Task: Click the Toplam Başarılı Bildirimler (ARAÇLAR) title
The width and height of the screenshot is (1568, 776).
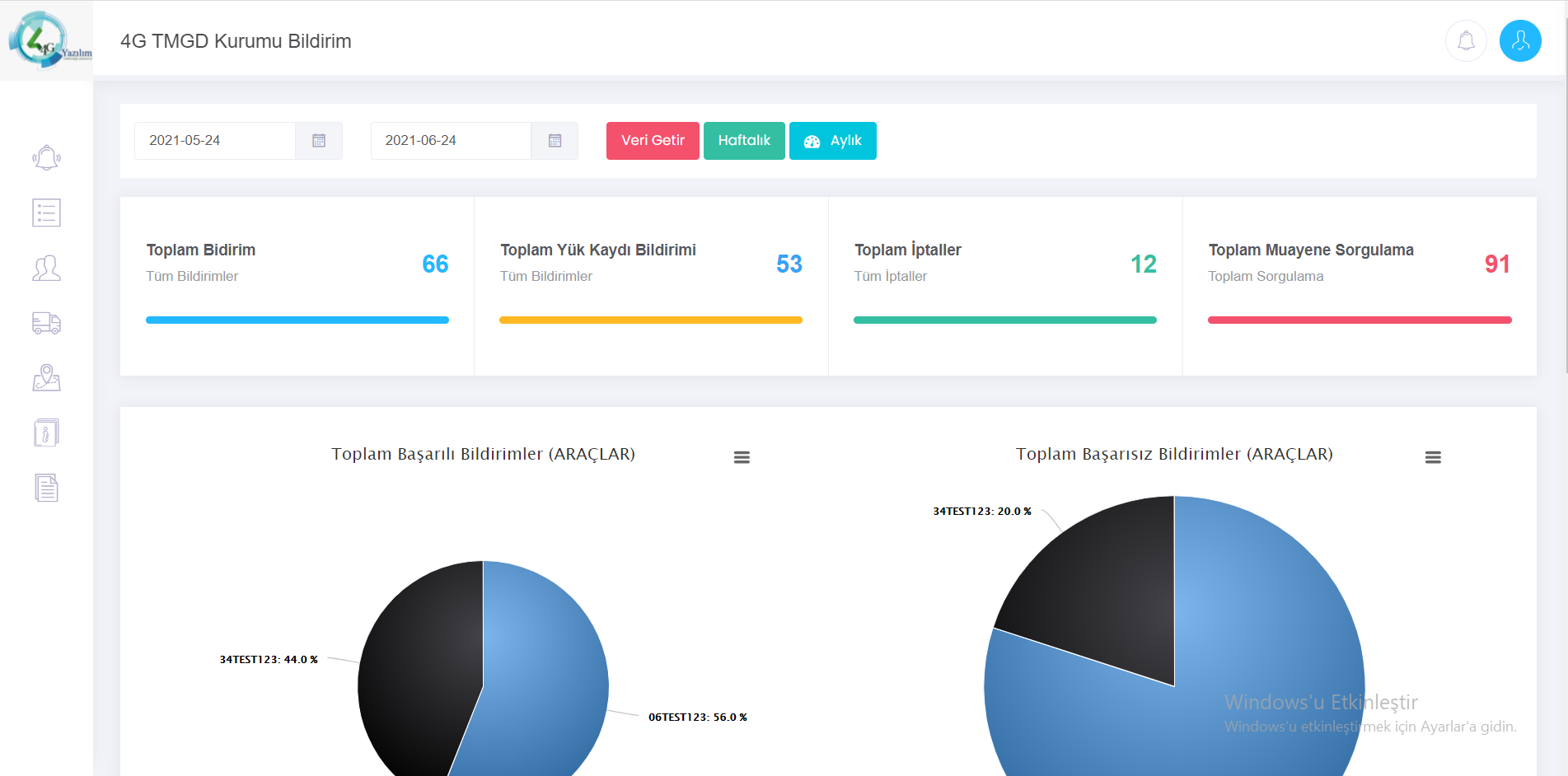Action: coord(483,454)
